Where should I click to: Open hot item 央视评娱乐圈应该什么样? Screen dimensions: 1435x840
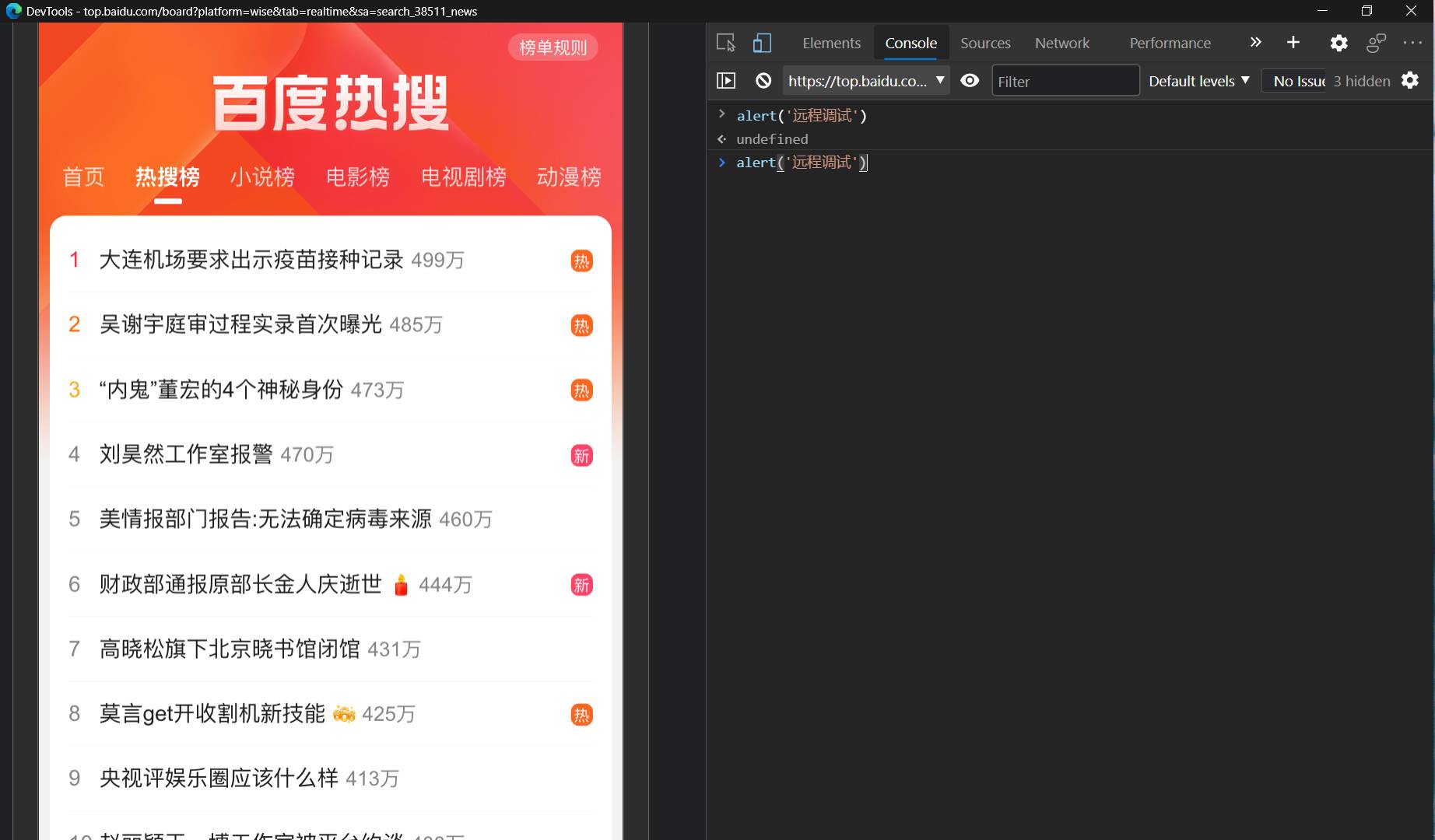click(219, 778)
